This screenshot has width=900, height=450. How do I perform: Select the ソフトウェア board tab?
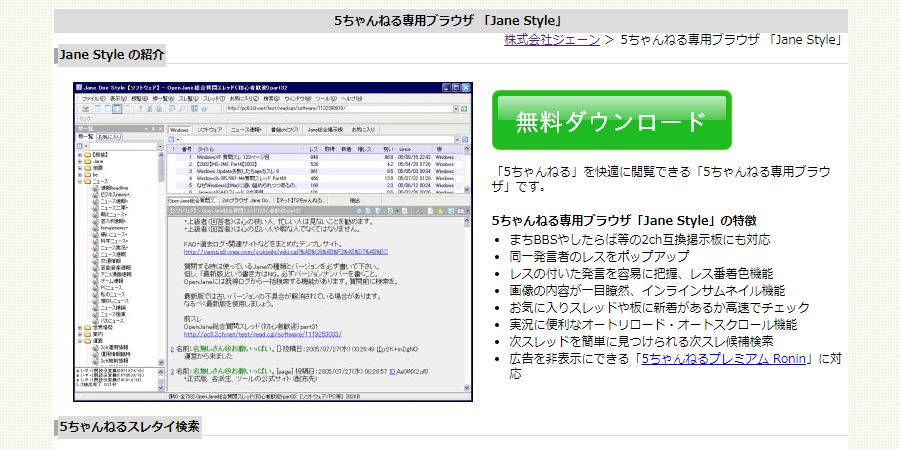pyautogui.click(x=210, y=130)
